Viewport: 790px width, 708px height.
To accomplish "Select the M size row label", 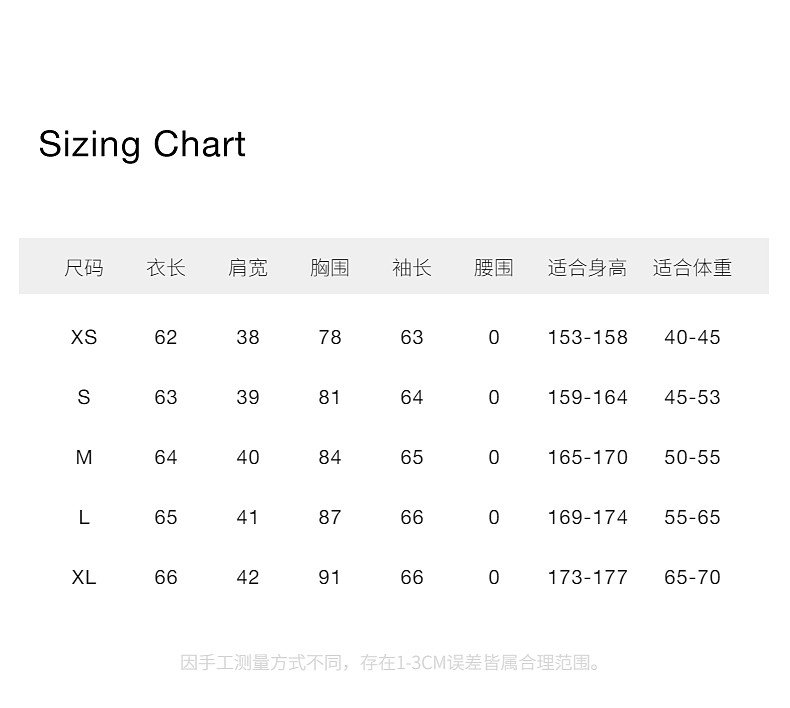I will [x=84, y=458].
